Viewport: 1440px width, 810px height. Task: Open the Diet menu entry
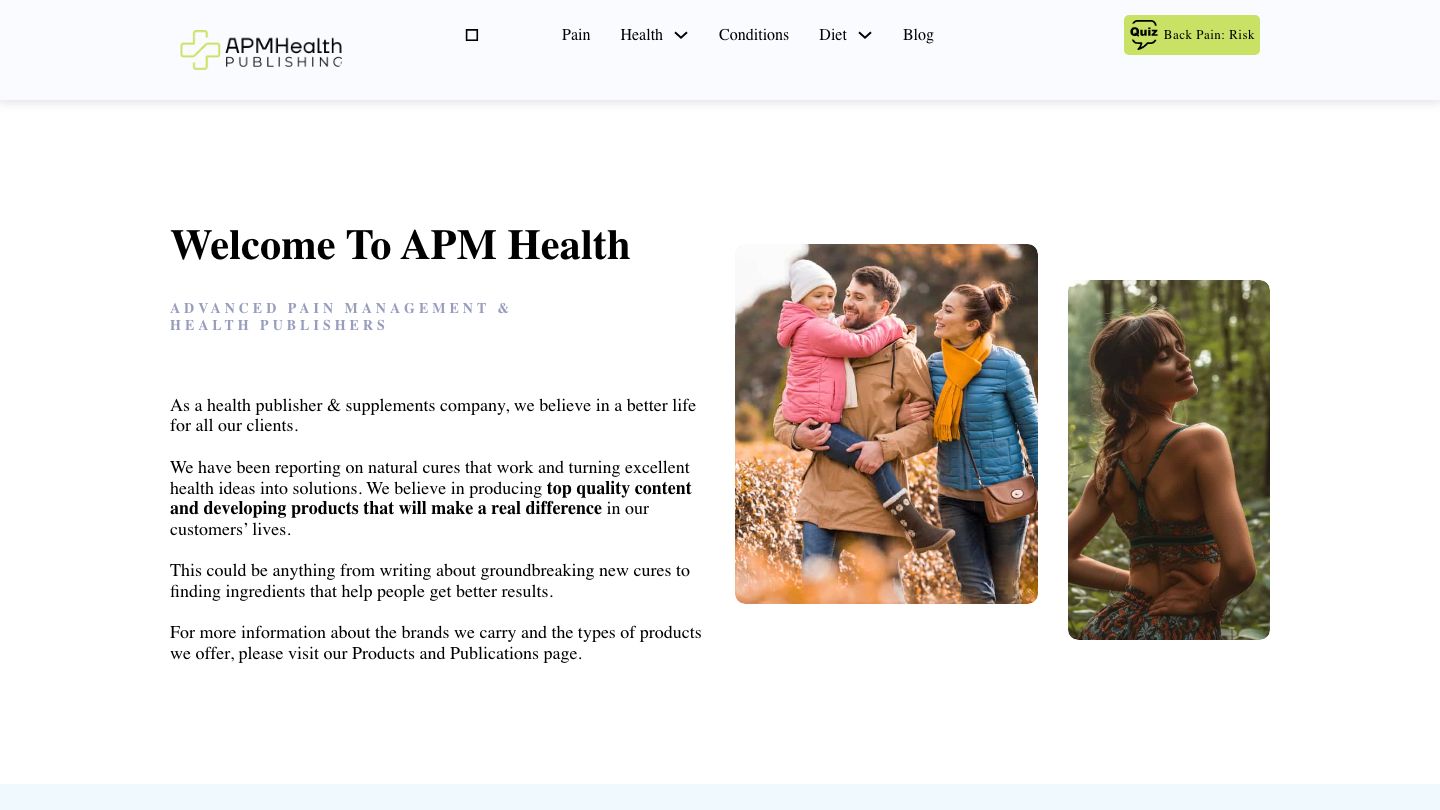click(x=833, y=35)
